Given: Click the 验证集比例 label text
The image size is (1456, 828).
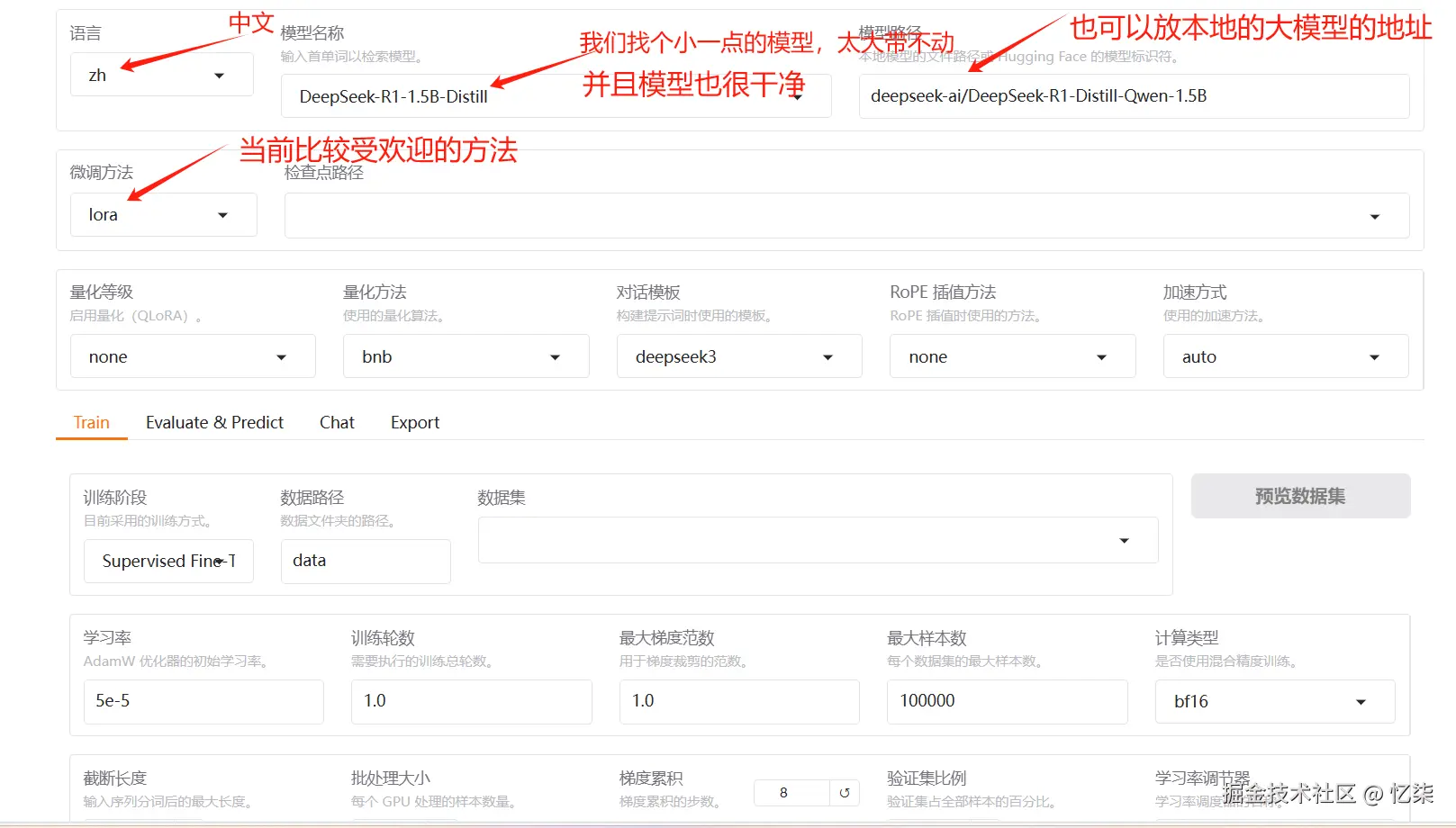Looking at the screenshot, I should click(x=927, y=778).
